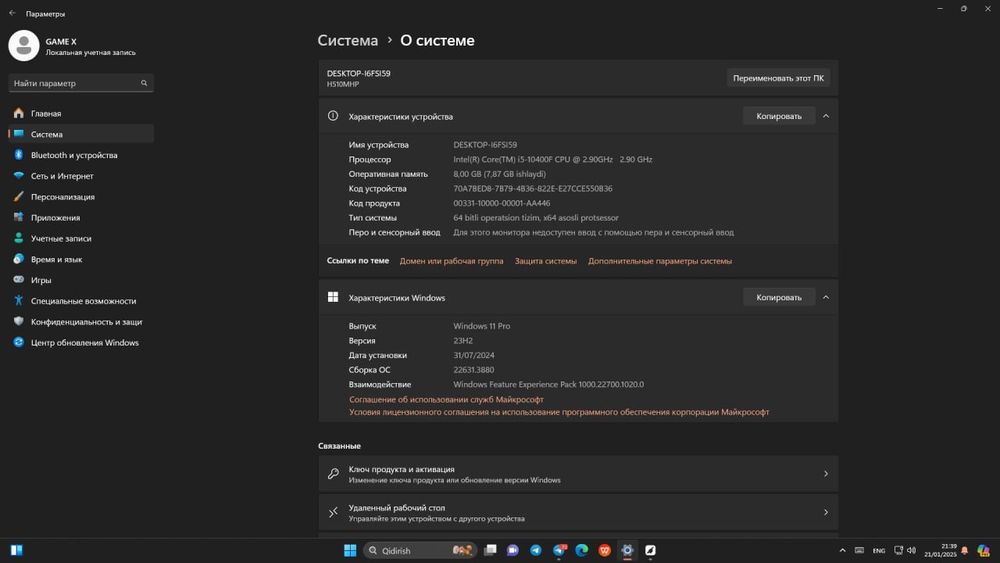Open the volume control in tray
The width and height of the screenshot is (1000, 563).
point(911,550)
